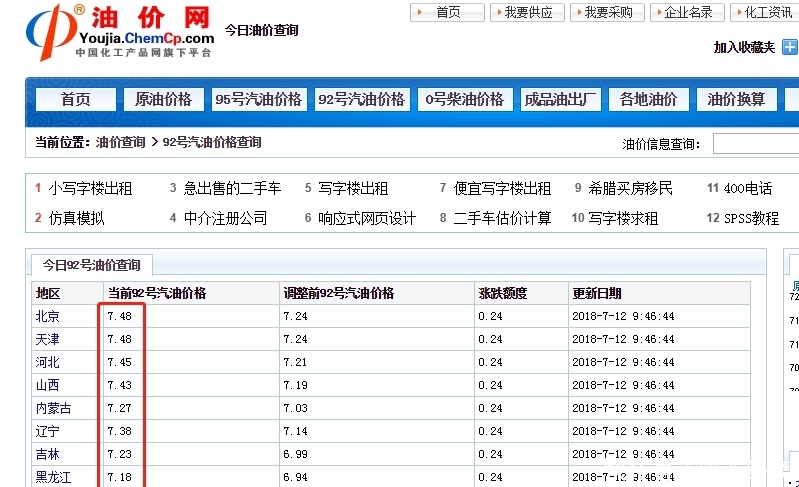Open the 化工资讯 top button
Image resolution: width=799 pixels, height=487 pixels.
click(766, 12)
